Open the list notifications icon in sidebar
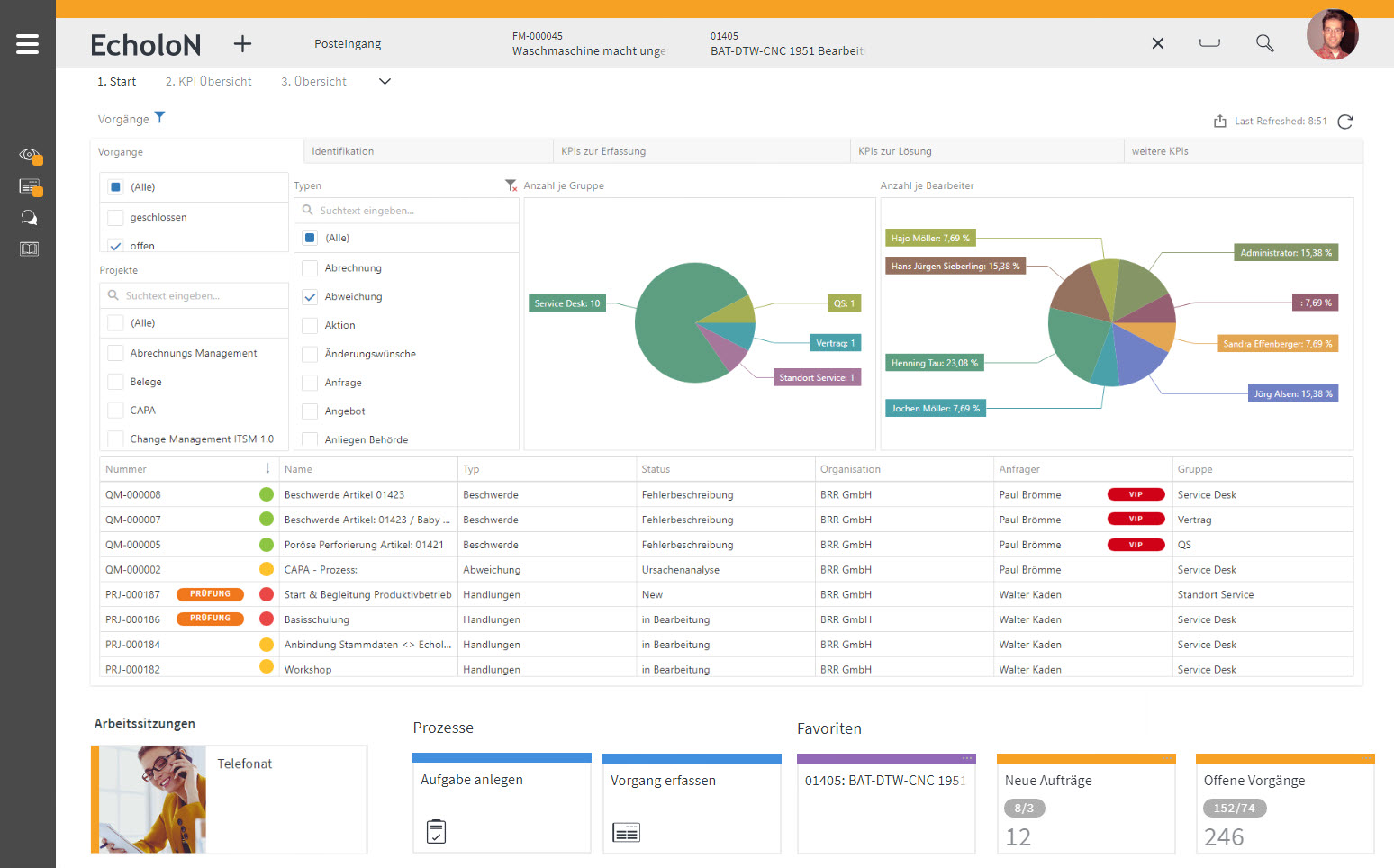The width and height of the screenshot is (1394, 868). point(30,187)
